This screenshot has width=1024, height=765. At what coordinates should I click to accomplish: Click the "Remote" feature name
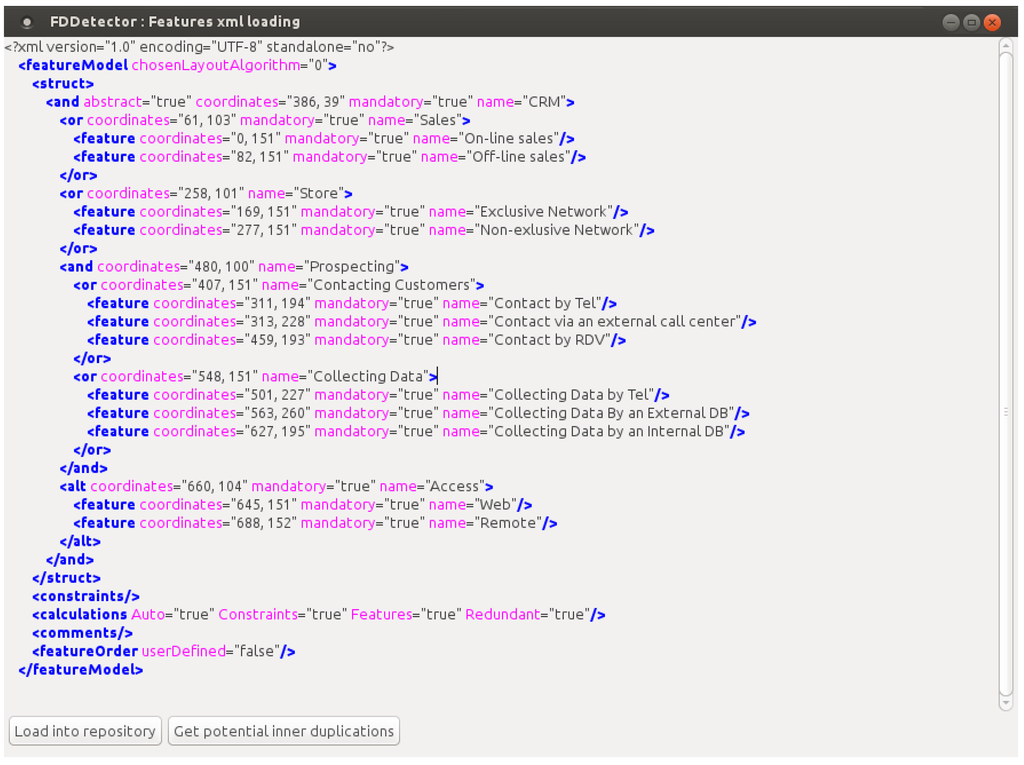(x=510, y=523)
